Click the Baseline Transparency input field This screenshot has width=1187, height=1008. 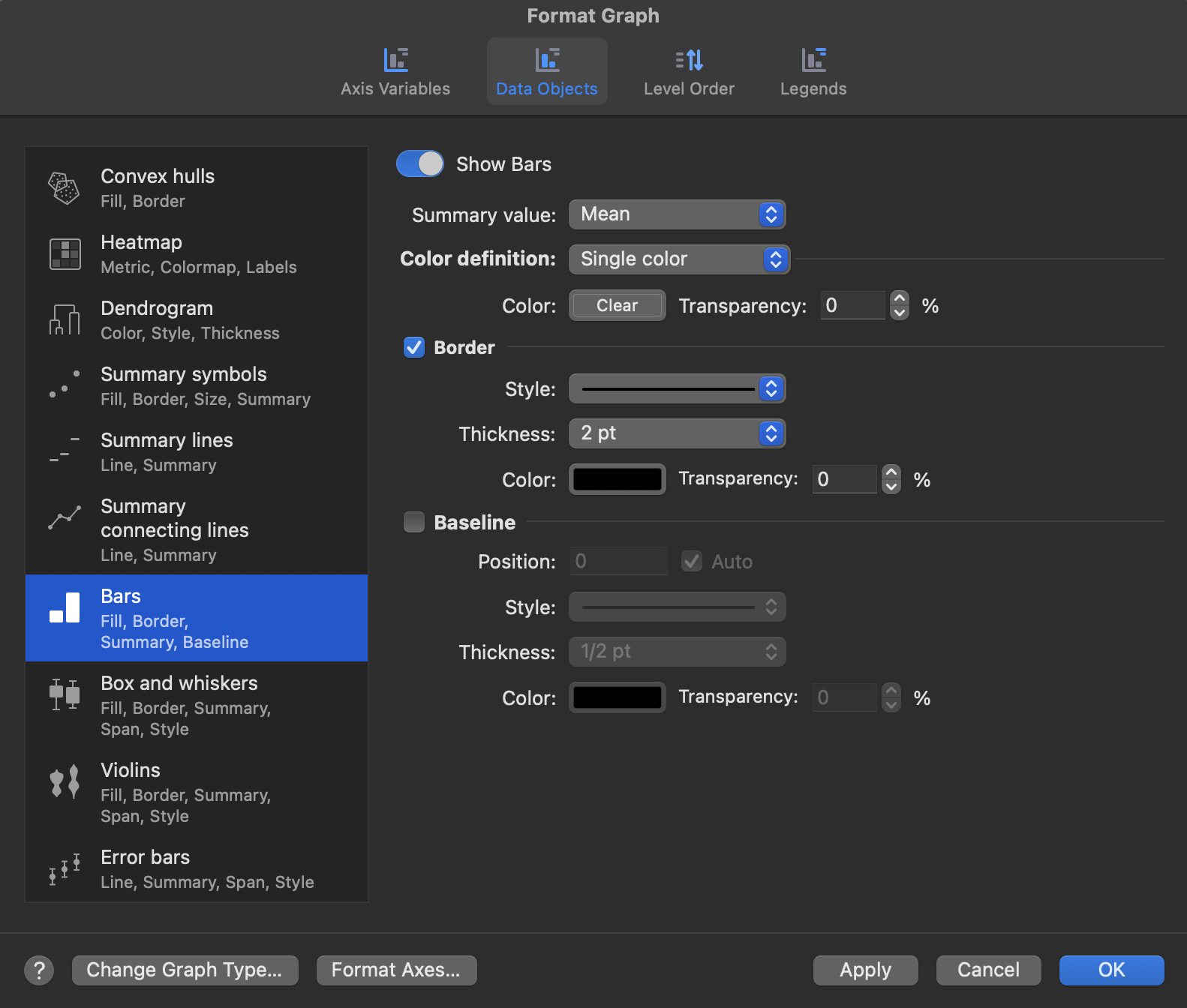tap(844, 697)
